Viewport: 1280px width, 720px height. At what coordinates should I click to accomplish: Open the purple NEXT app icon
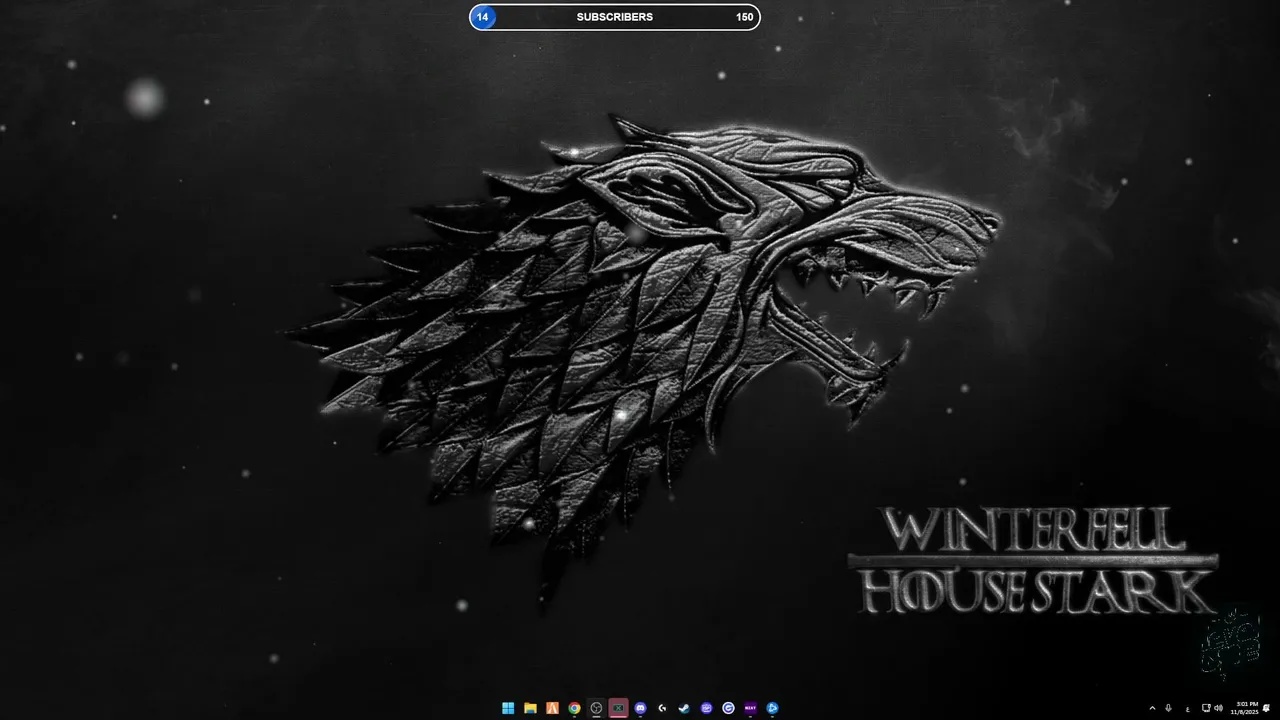[x=750, y=708]
